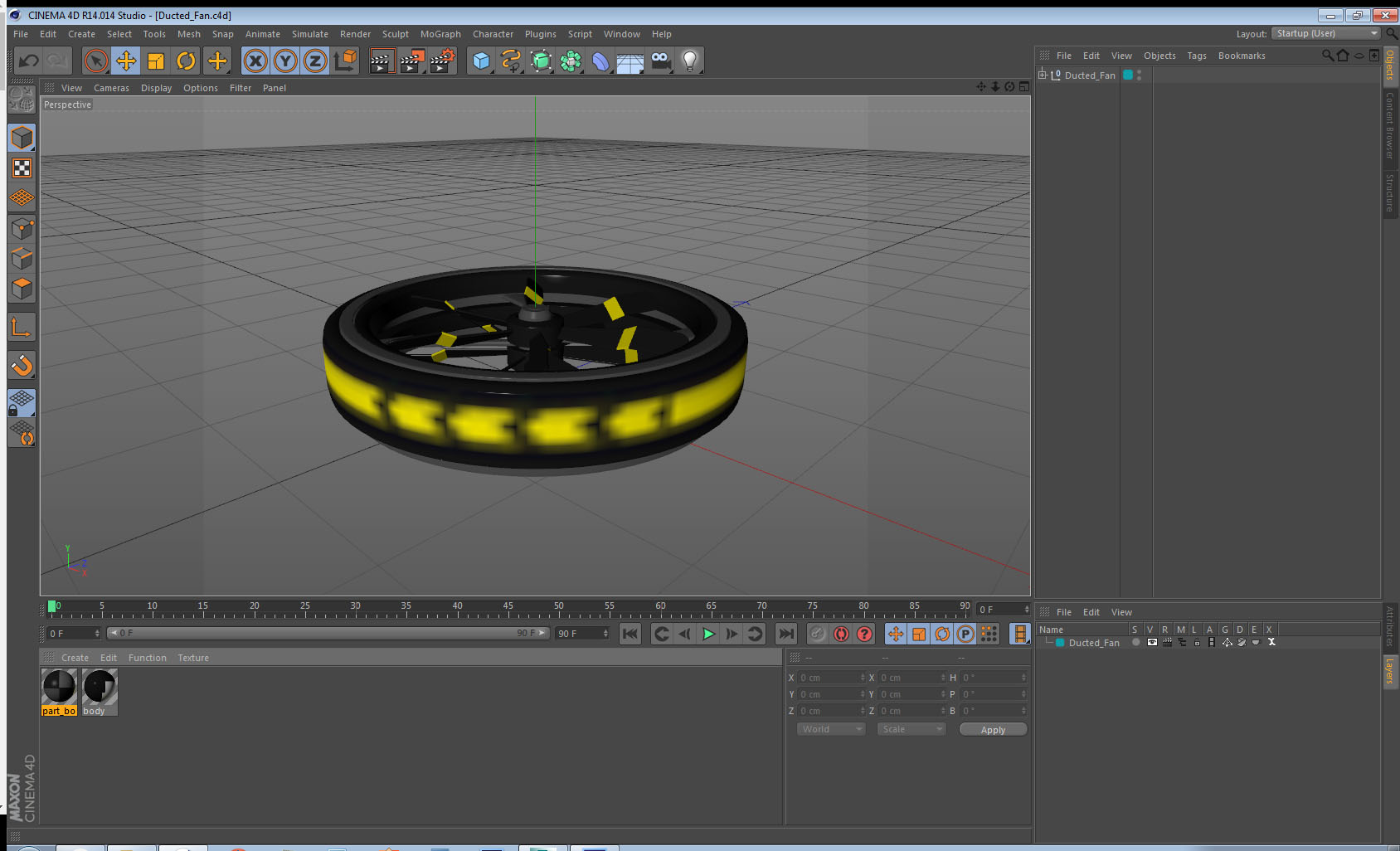Click the timeline preview range bar
Screen dimensions: 1400x851
point(328,633)
